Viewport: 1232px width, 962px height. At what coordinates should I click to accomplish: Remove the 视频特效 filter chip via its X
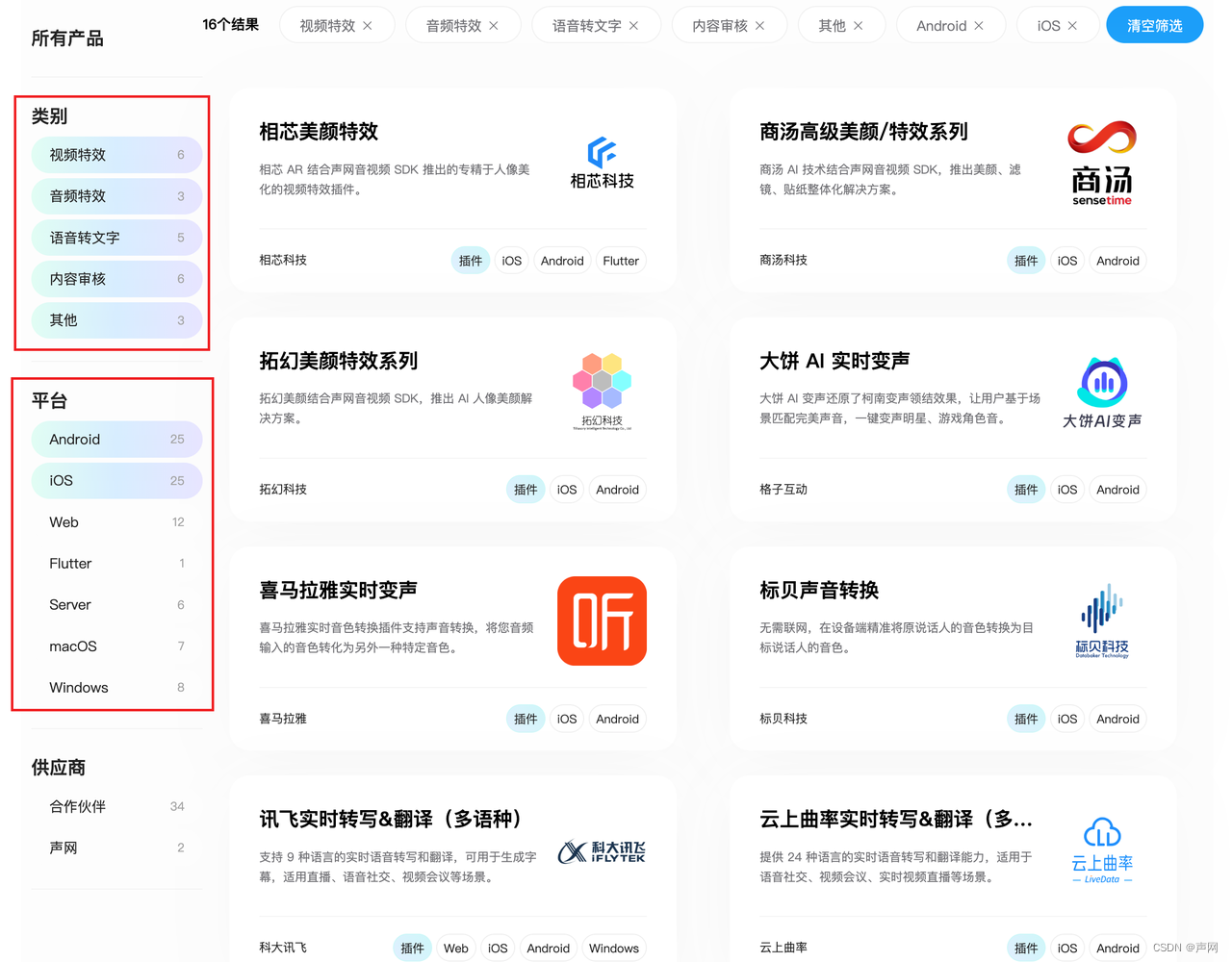pos(367,26)
